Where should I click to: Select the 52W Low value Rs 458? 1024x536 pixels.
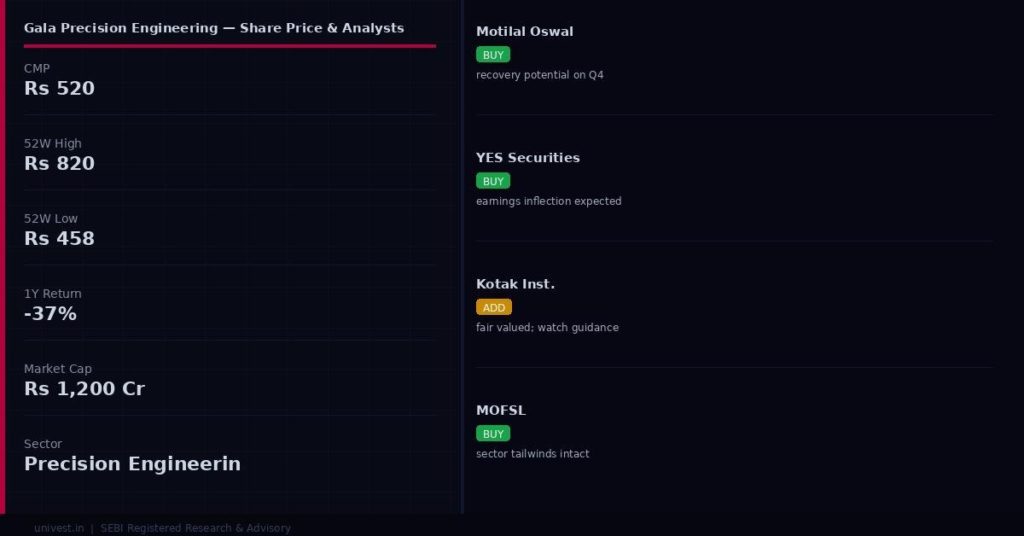pos(59,238)
